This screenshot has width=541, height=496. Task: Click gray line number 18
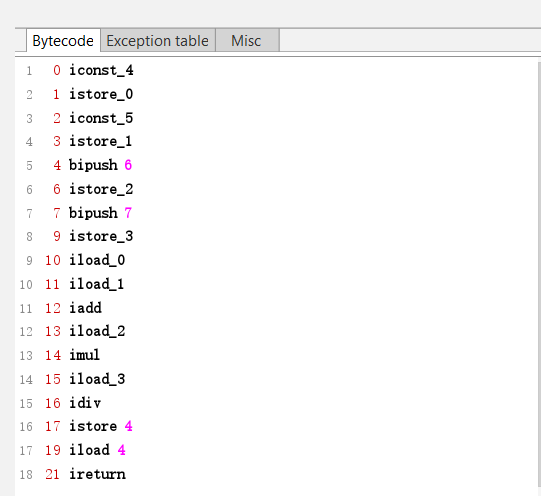point(26,475)
